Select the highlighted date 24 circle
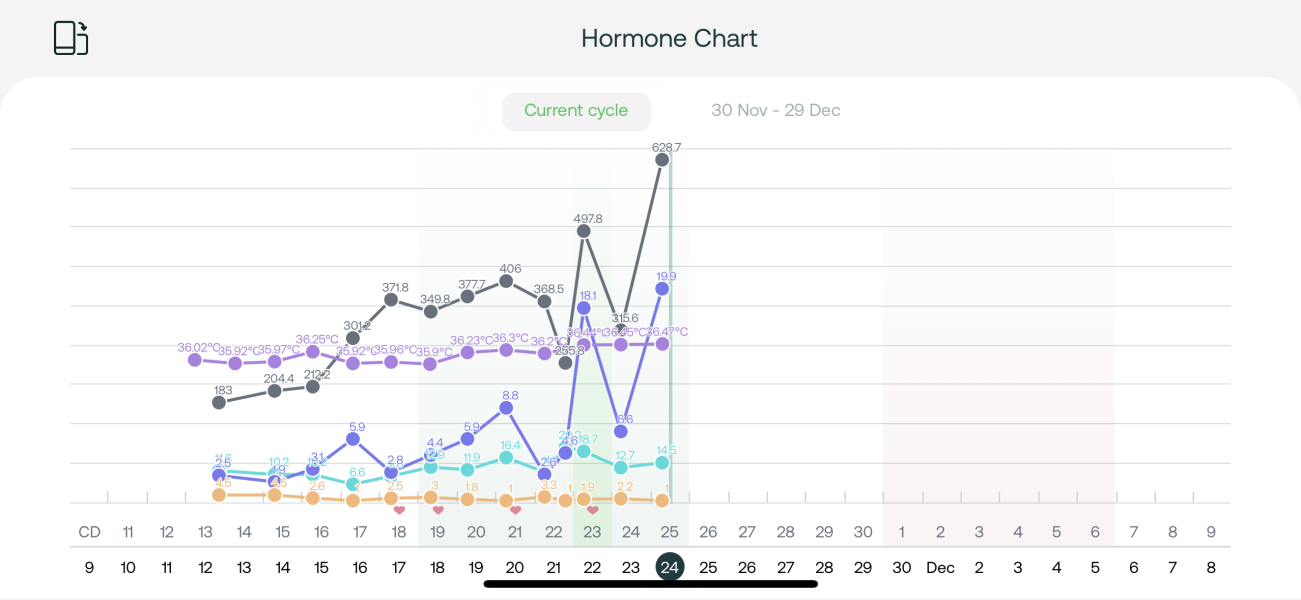Viewport: 1301px width, 600px height. click(x=669, y=567)
